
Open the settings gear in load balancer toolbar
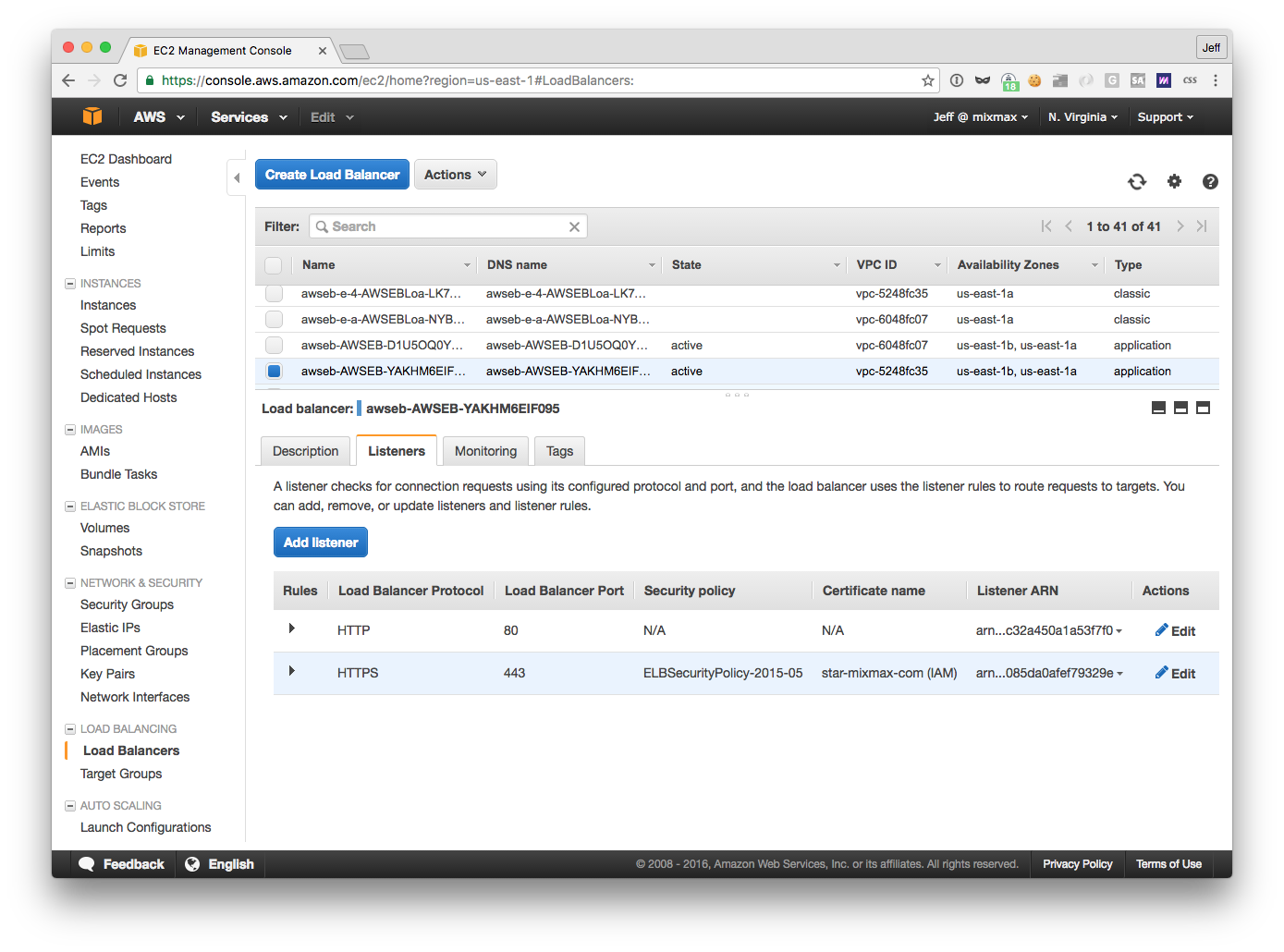1174,181
